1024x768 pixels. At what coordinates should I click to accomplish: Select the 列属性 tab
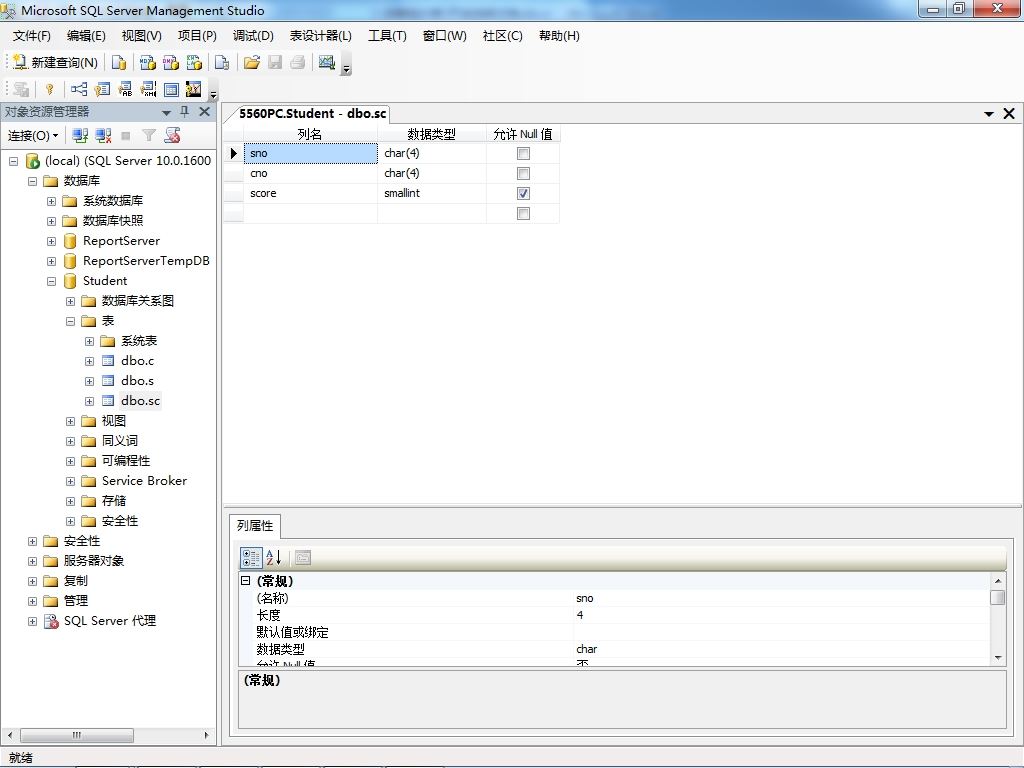[255, 526]
